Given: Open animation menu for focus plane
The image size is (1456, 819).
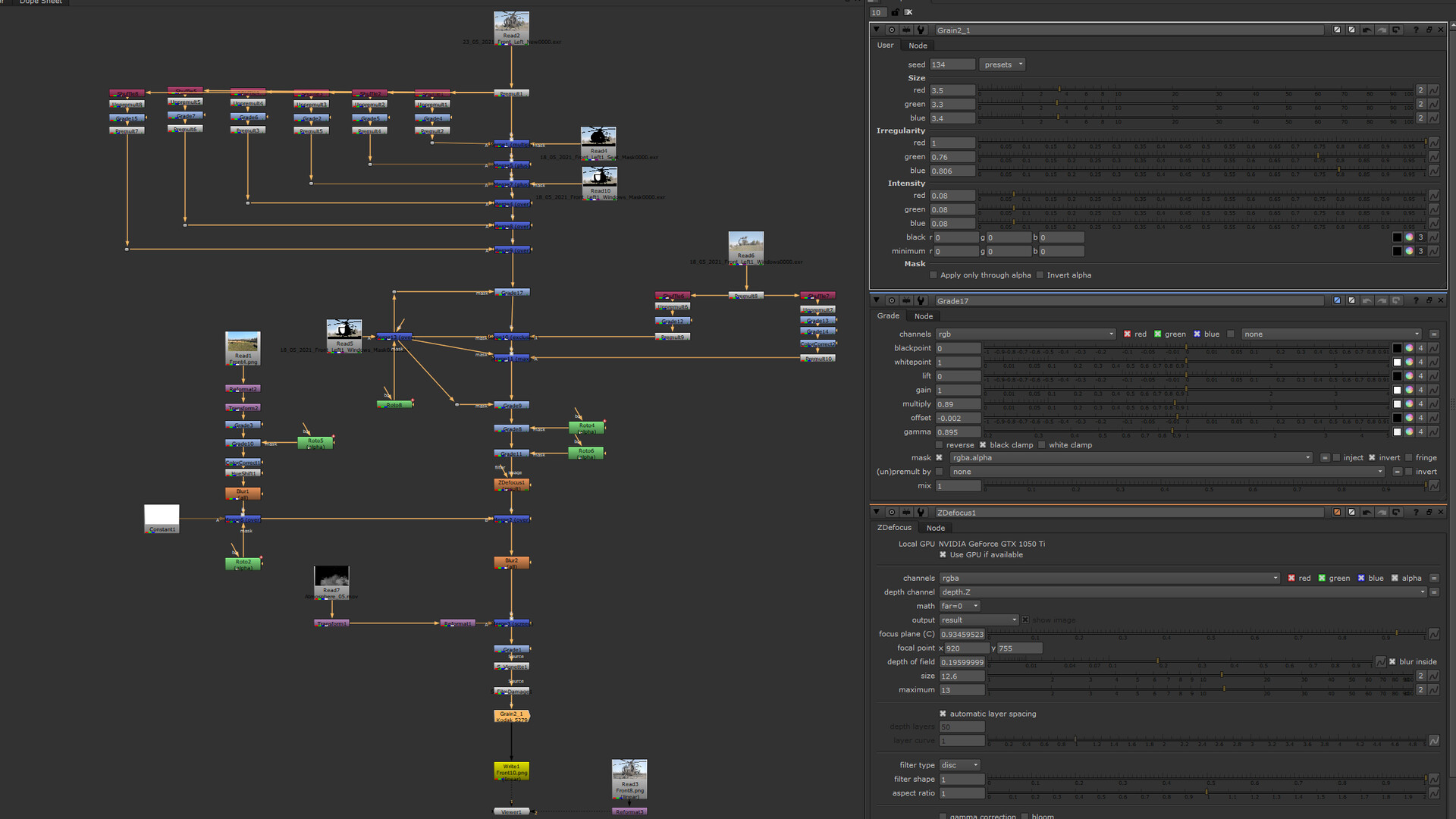Looking at the screenshot, I should (1433, 634).
